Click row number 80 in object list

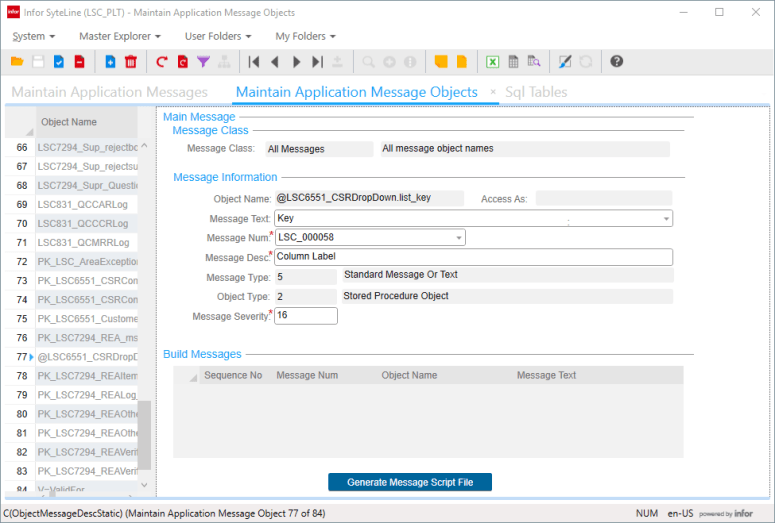21,414
